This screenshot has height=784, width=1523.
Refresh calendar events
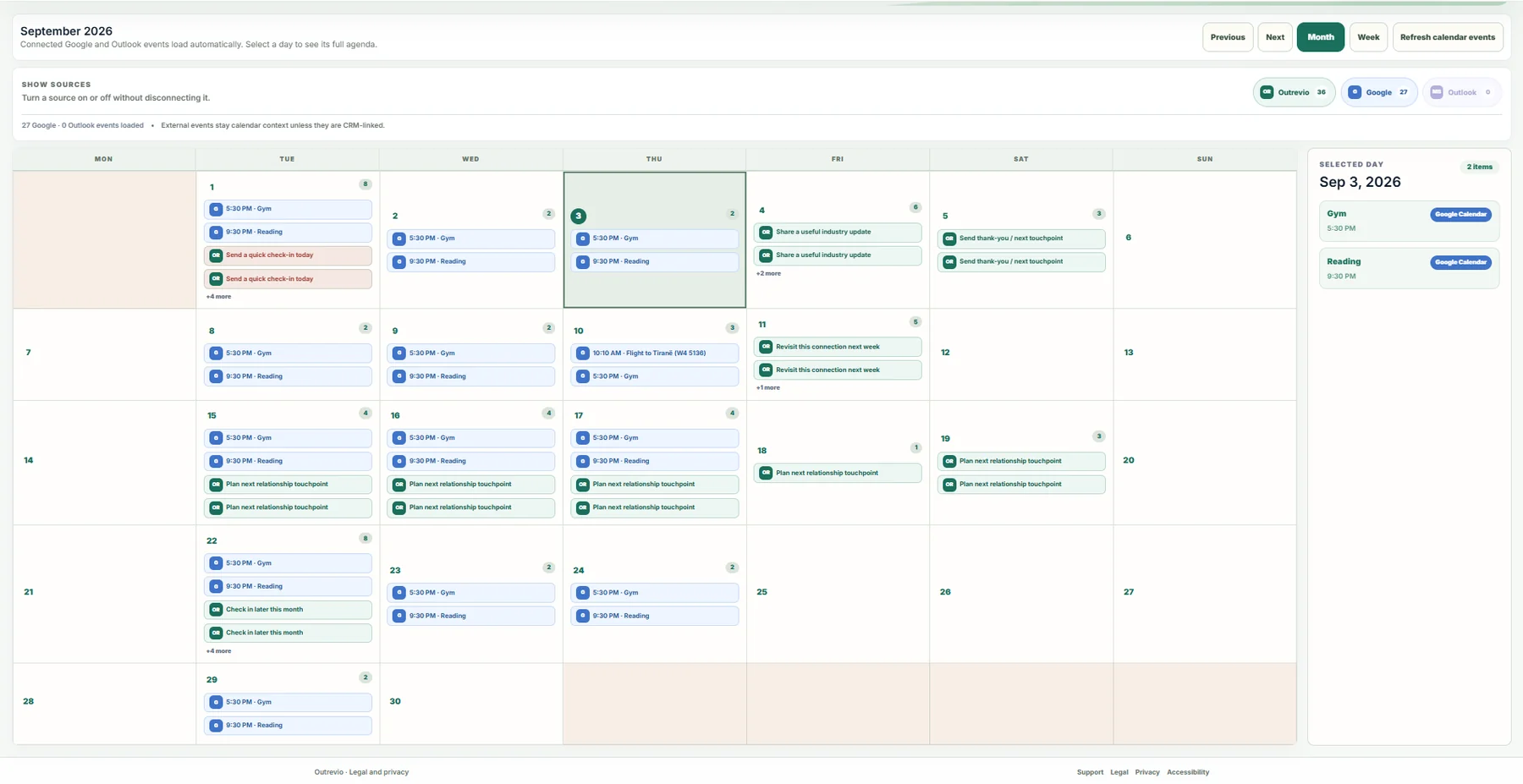coord(1447,37)
